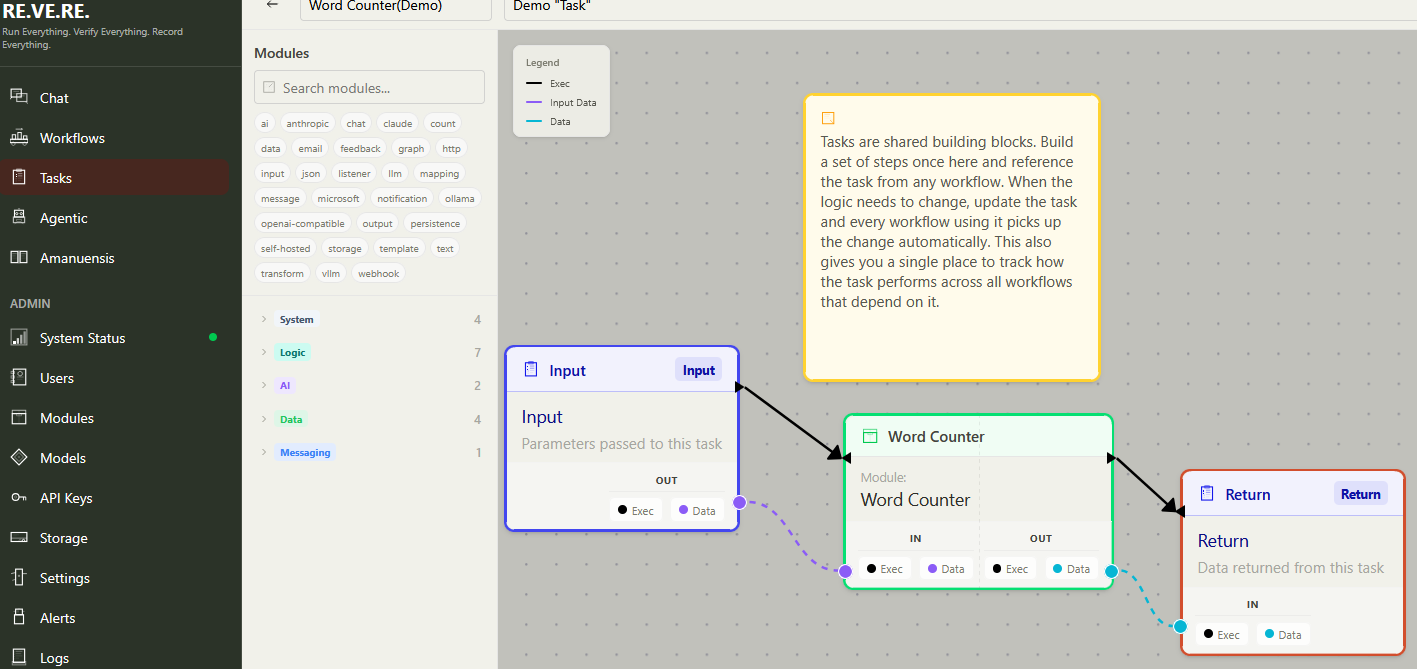Viewport: 1417px width, 669px height.
Task: Click the Input node clipboard icon
Action: pyautogui.click(x=531, y=369)
